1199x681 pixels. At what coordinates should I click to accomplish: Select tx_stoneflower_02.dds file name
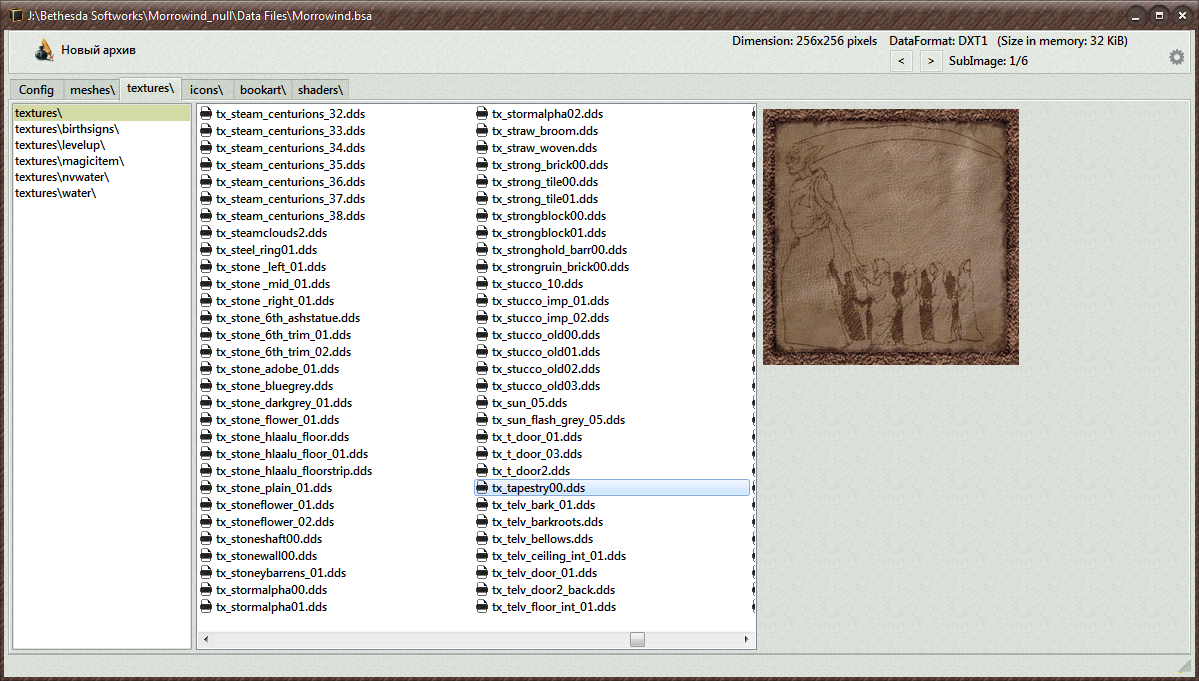coord(275,522)
